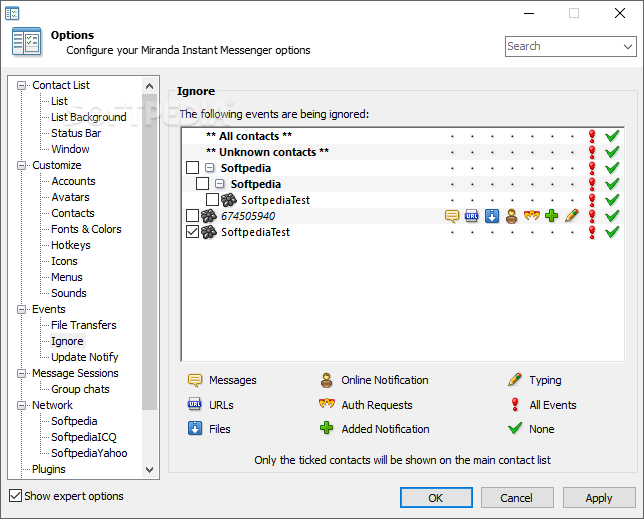Open Search dropdown arrow

[x=628, y=46]
